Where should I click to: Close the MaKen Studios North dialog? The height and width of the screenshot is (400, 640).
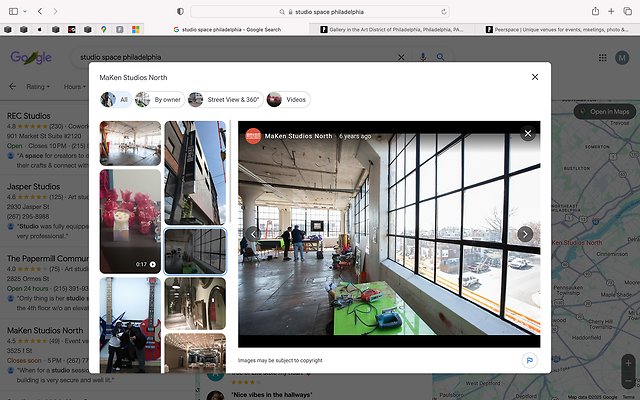click(535, 76)
